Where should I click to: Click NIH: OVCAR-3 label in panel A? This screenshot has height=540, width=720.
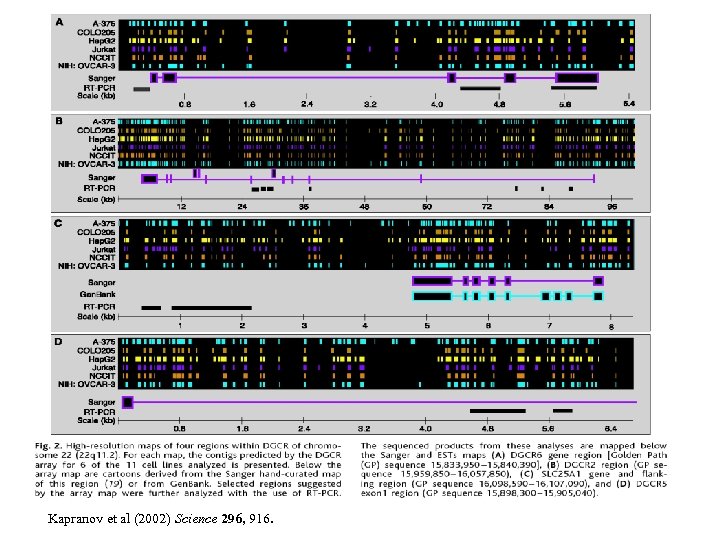(x=87, y=66)
